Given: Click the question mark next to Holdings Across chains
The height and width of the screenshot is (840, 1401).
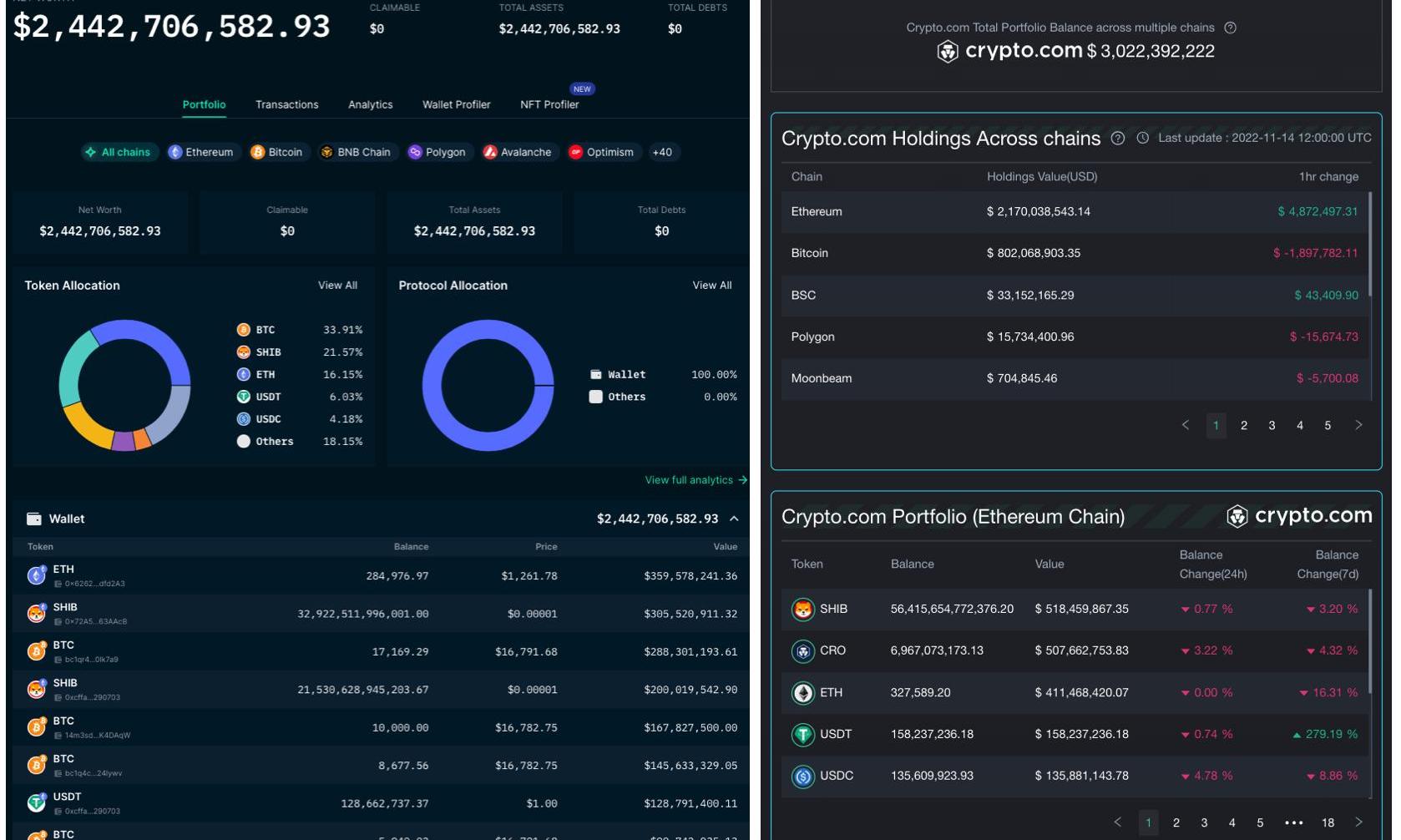Looking at the screenshot, I should coord(1117,139).
